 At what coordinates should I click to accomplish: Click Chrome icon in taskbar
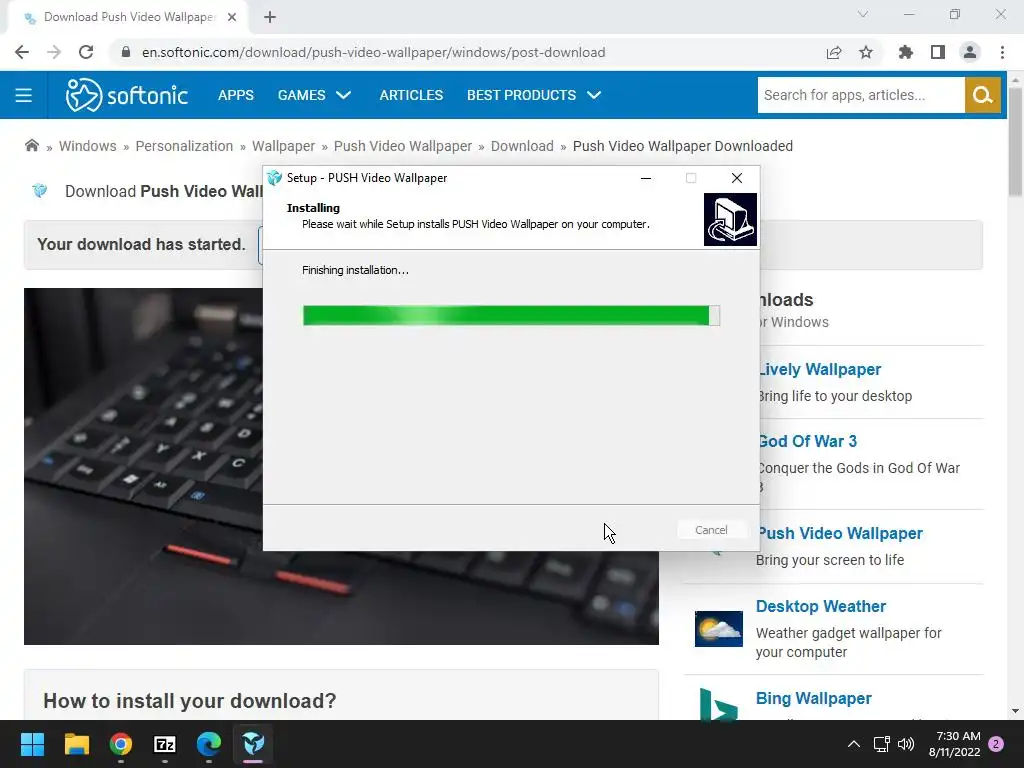point(121,744)
